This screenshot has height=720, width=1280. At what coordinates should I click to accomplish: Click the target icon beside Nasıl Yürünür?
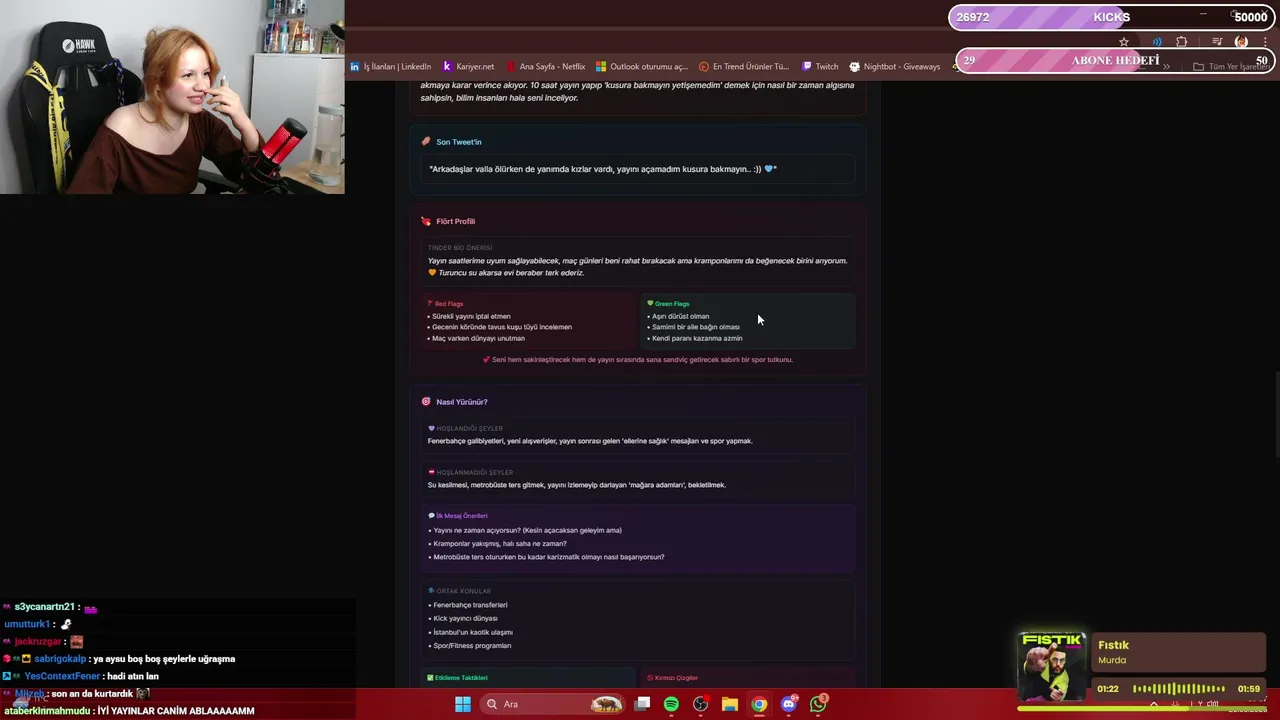pos(426,402)
